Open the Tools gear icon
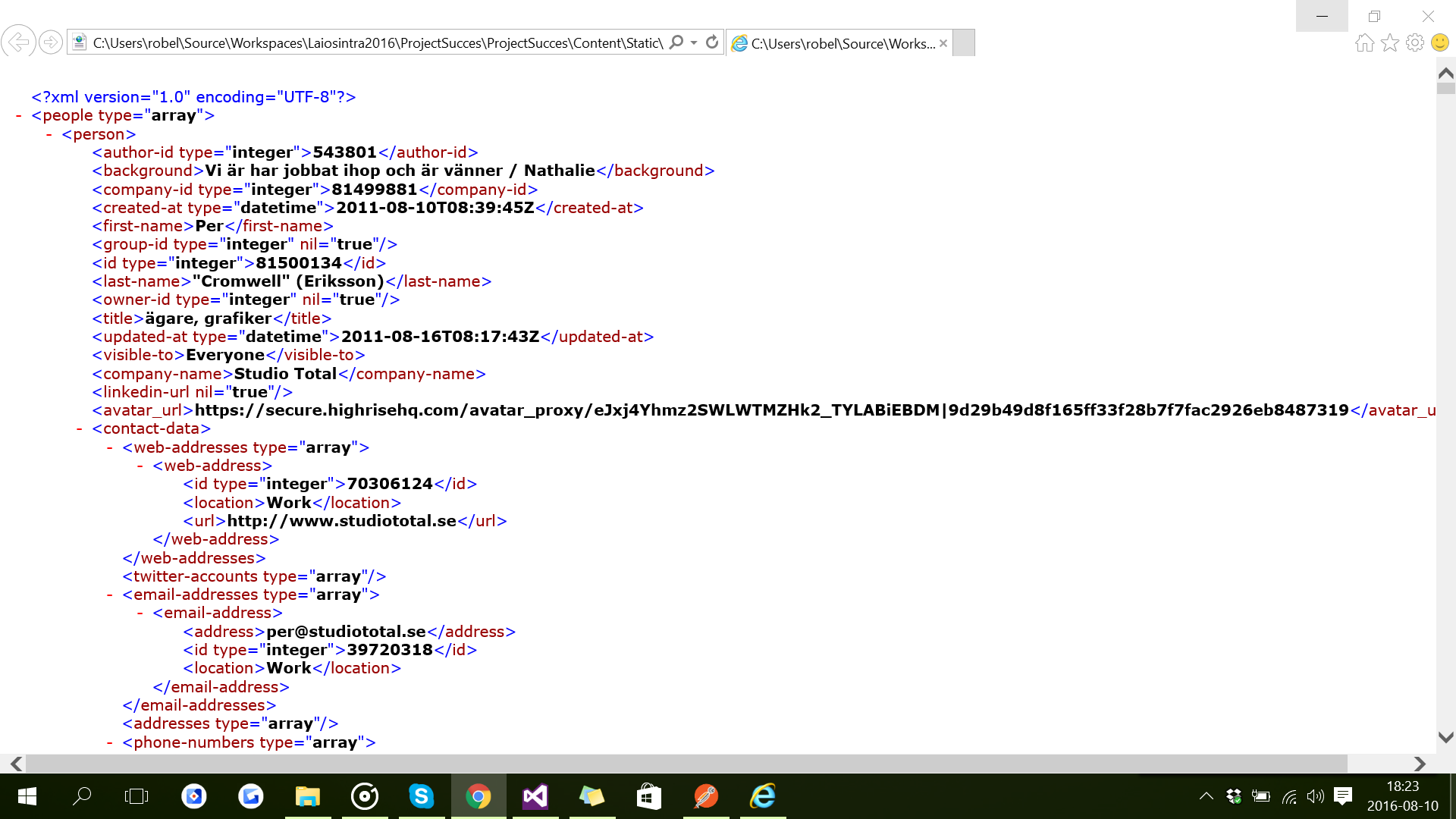Screen dimensions: 1456x819 coord(1414,42)
